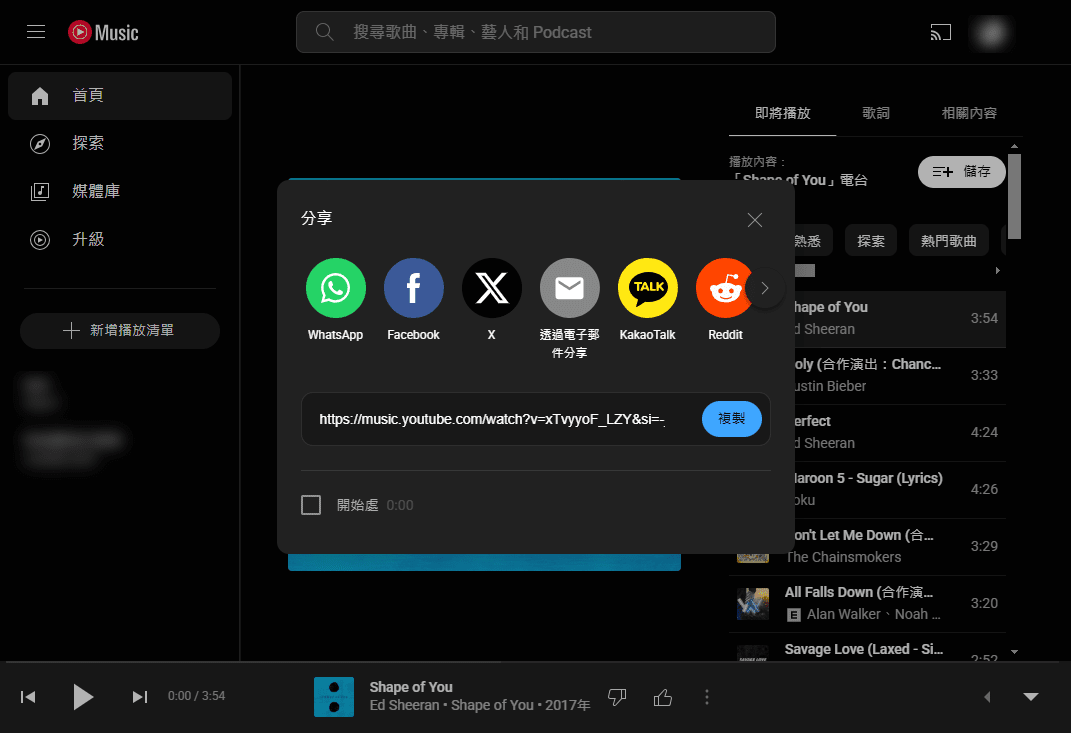
Task: Show more share options chevron
Action: [765, 288]
